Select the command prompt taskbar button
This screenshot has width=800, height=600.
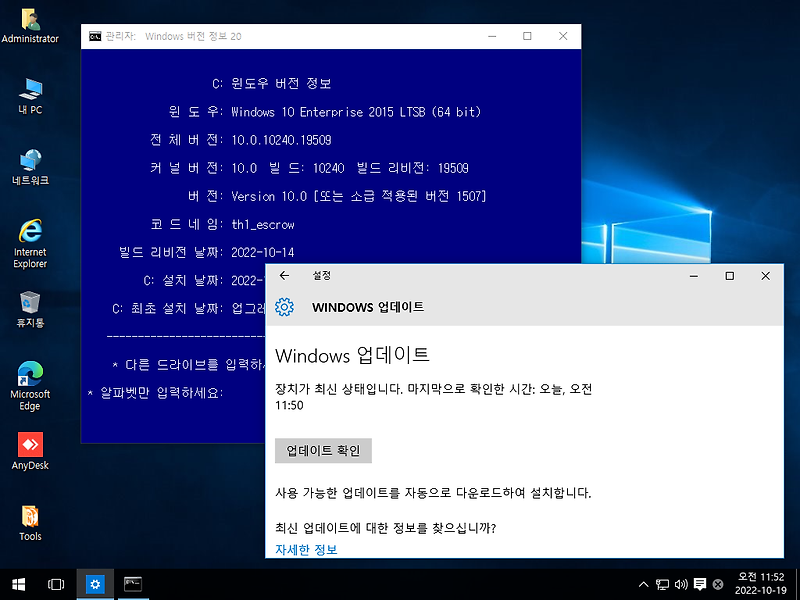[x=133, y=584]
